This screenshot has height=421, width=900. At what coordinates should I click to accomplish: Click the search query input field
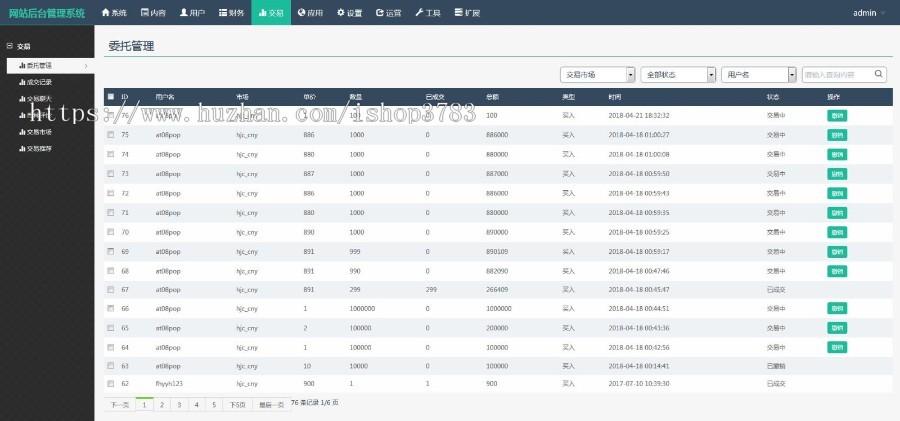point(836,74)
